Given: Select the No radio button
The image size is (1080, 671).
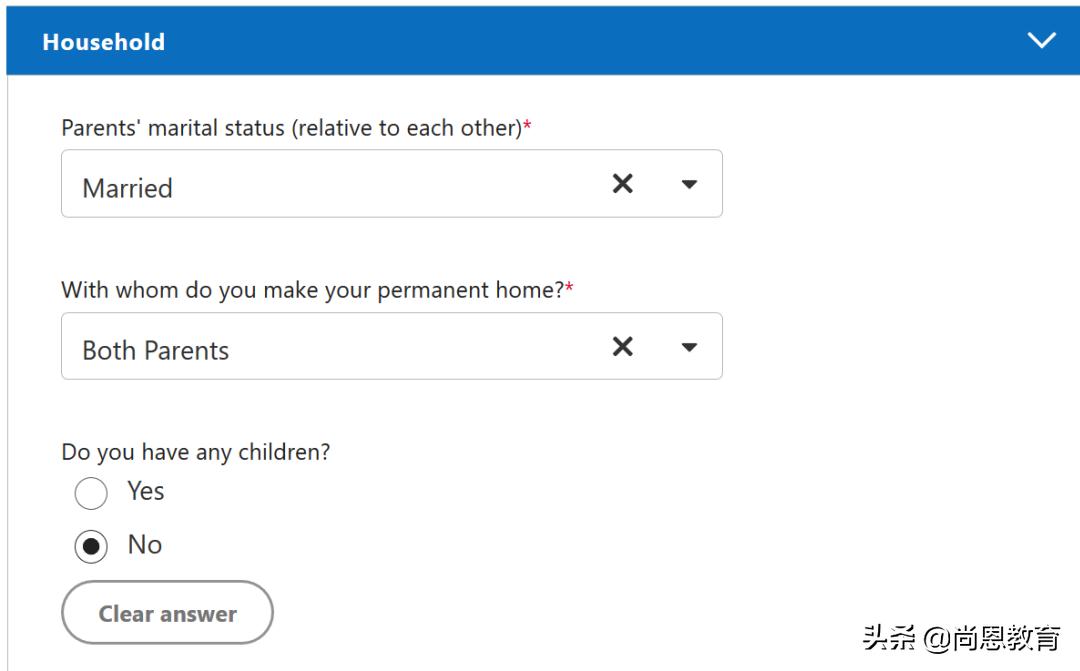Looking at the screenshot, I should point(91,546).
